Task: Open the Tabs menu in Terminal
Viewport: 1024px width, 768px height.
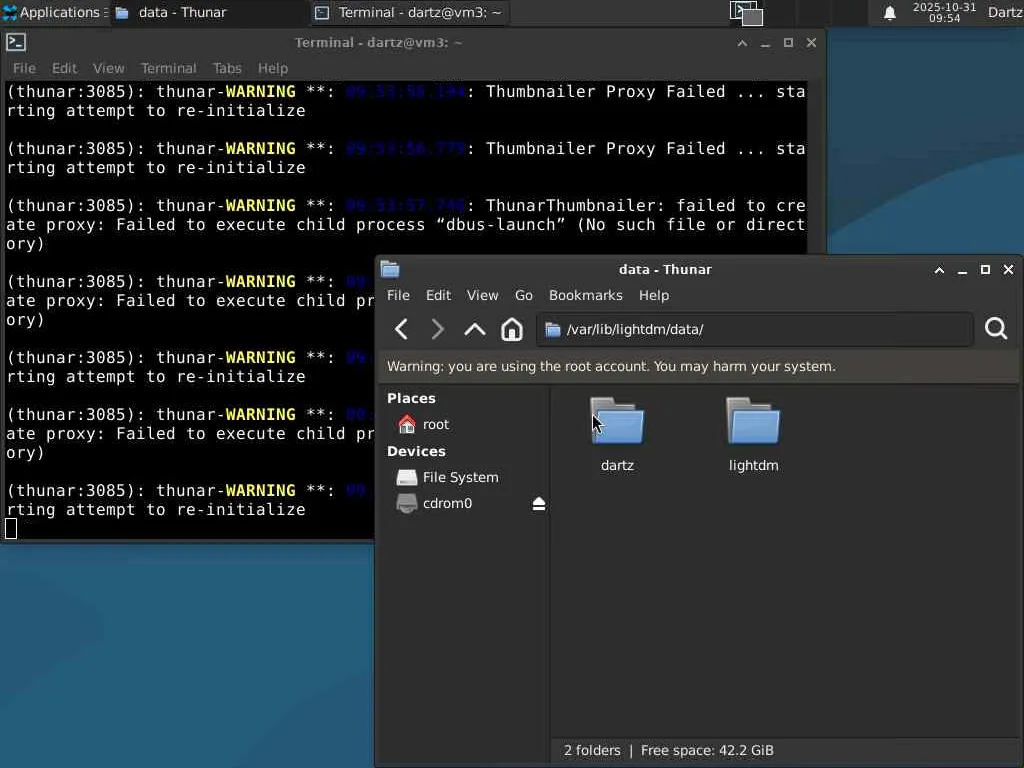Action: [227, 68]
